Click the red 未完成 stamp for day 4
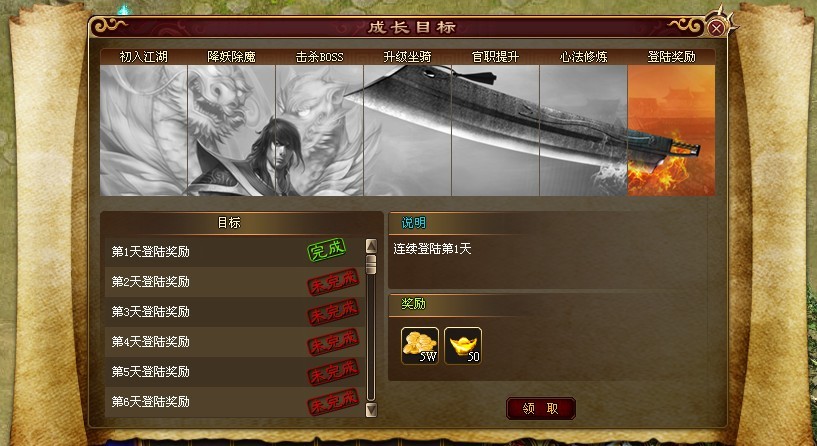Screen dimensions: 817x446 333,342
